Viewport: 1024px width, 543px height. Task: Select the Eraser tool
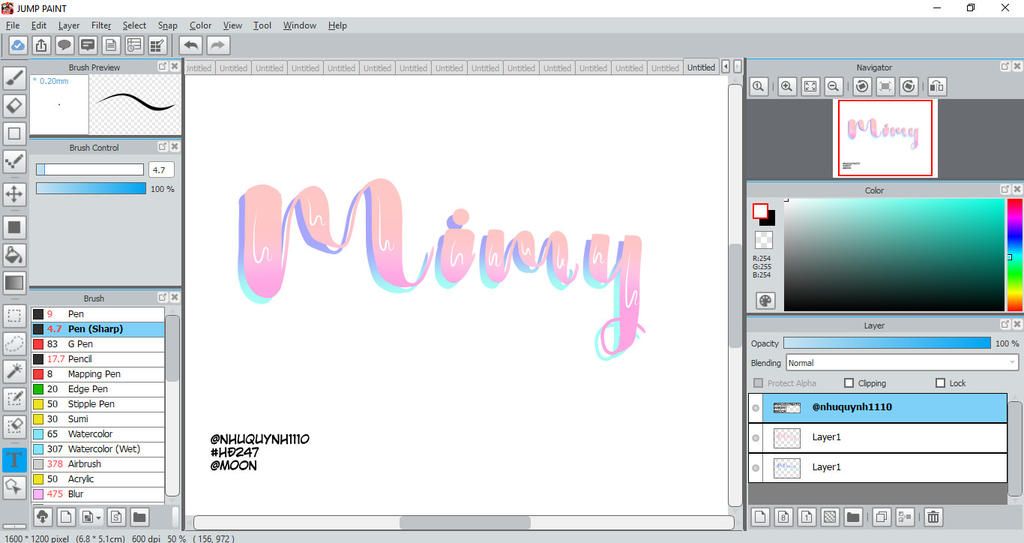click(14, 106)
